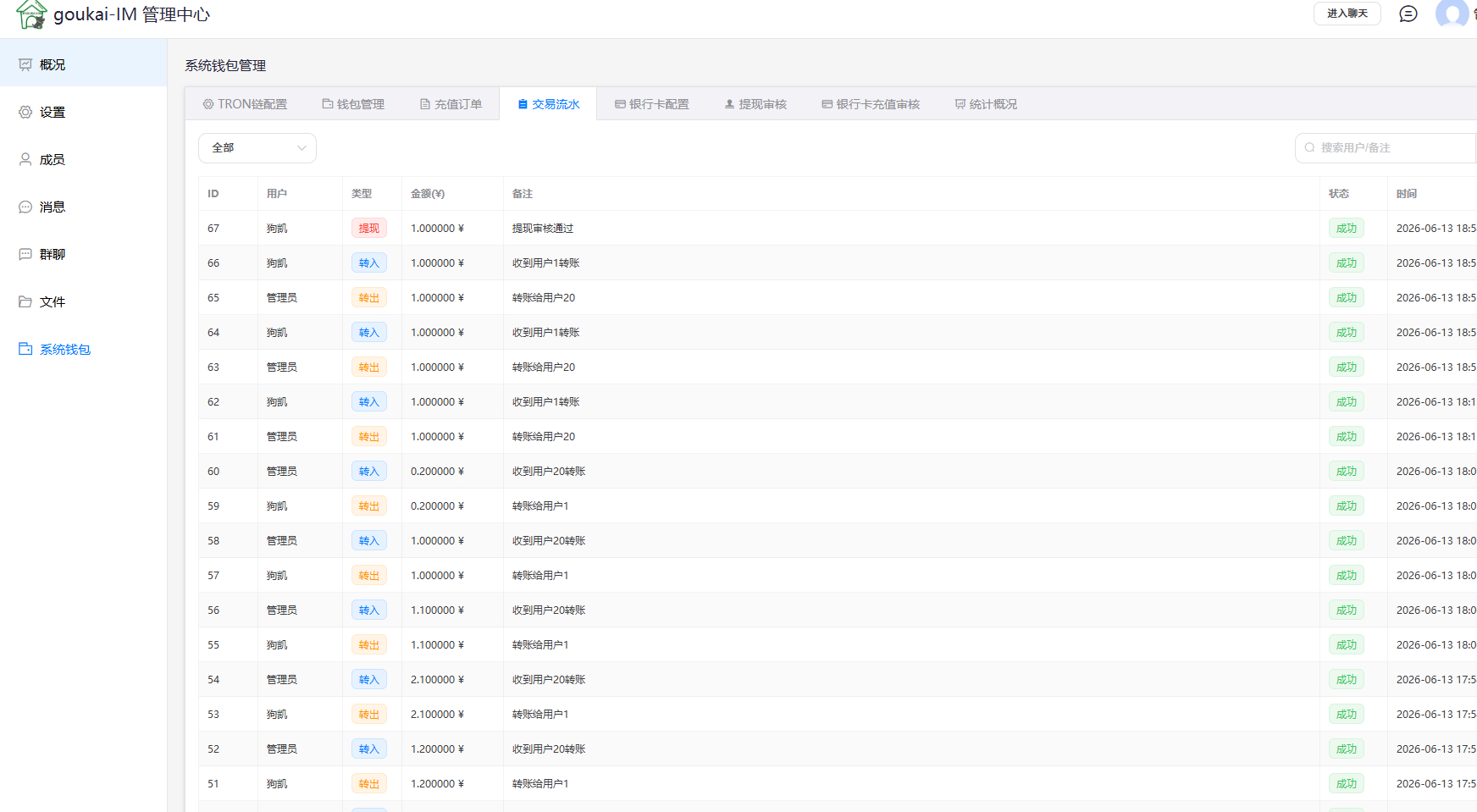Open the 全部 type filter dropdown
This screenshot has width=1477, height=812.
click(x=257, y=148)
